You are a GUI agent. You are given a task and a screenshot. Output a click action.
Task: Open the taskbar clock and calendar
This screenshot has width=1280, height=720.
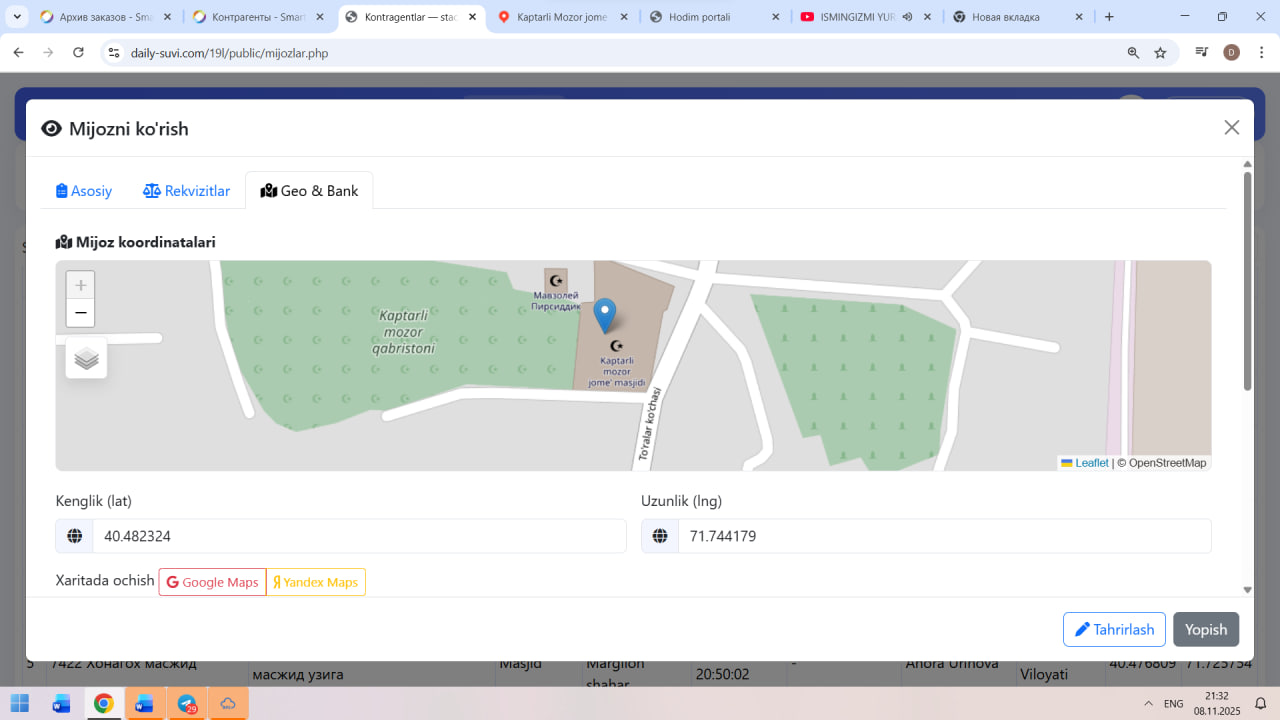[1217, 703]
